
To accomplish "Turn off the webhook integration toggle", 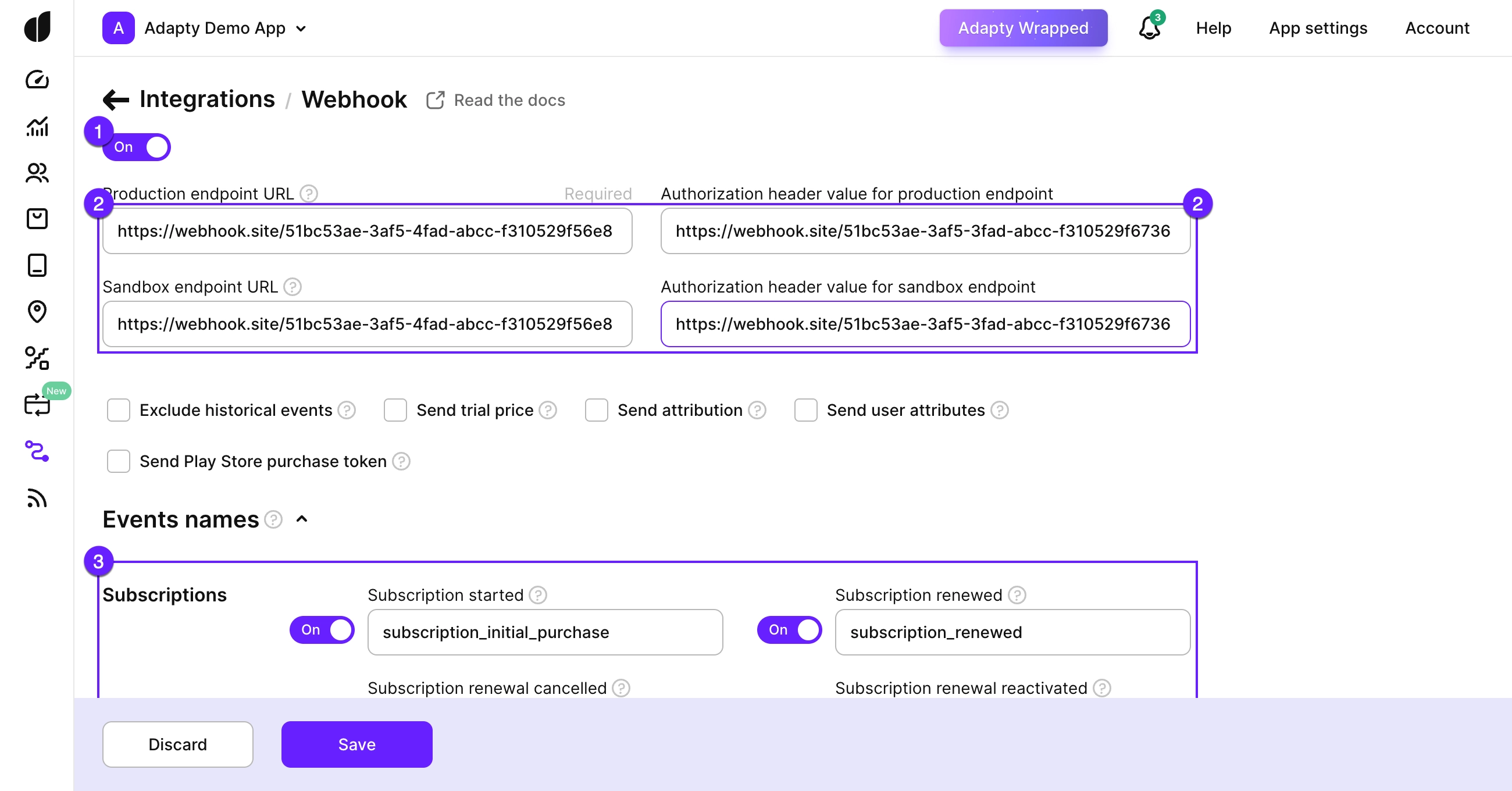I will click(x=136, y=147).
